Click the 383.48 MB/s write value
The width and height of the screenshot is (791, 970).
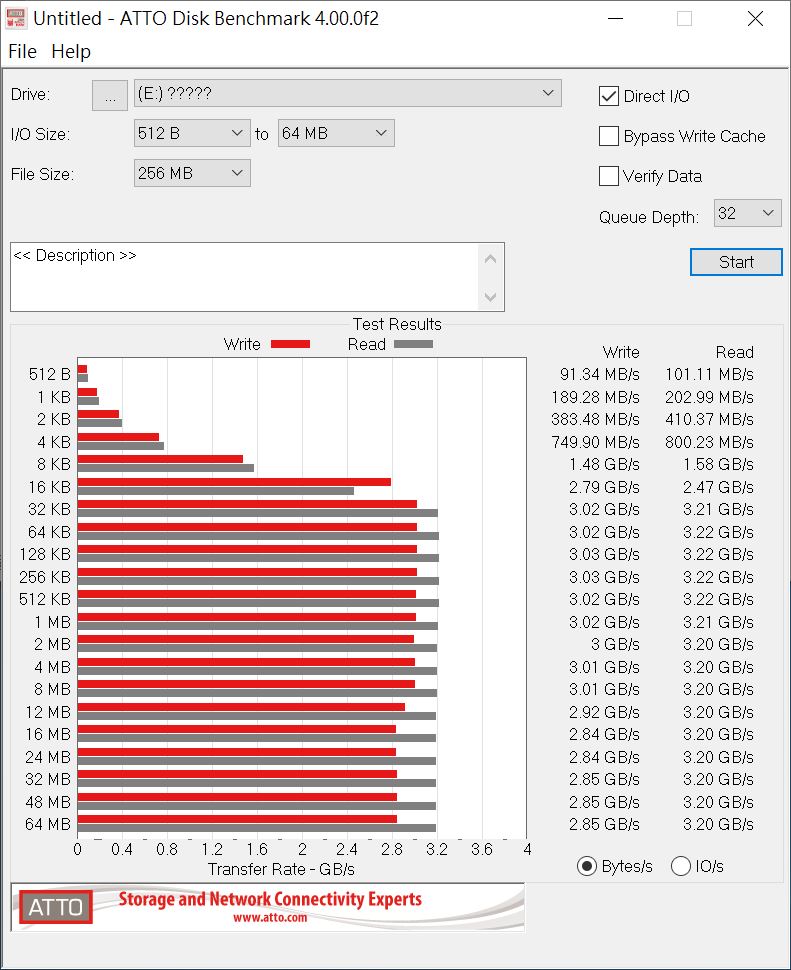click(595, 419)
